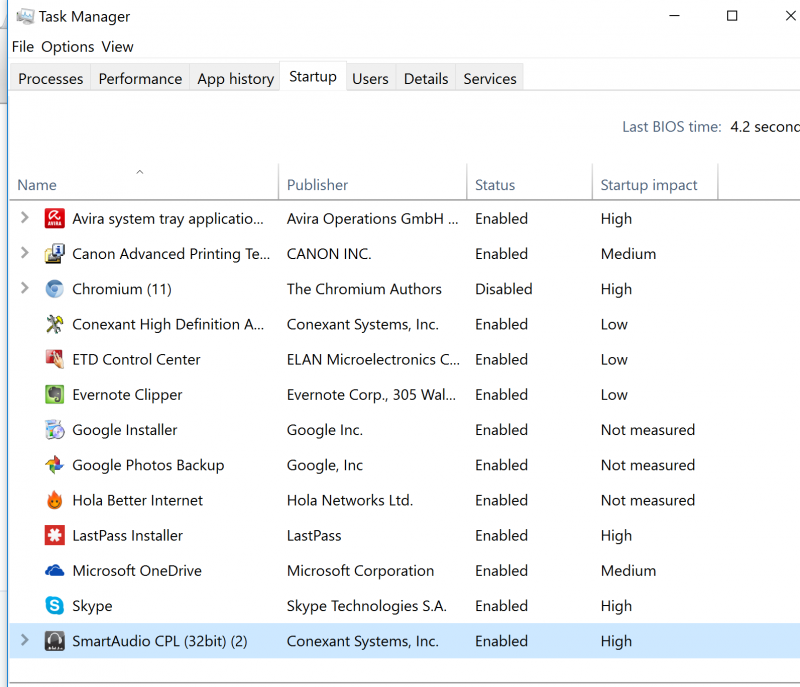Click the ETD Control Center icon
The image size is (800, 687).
pos(55,359)
